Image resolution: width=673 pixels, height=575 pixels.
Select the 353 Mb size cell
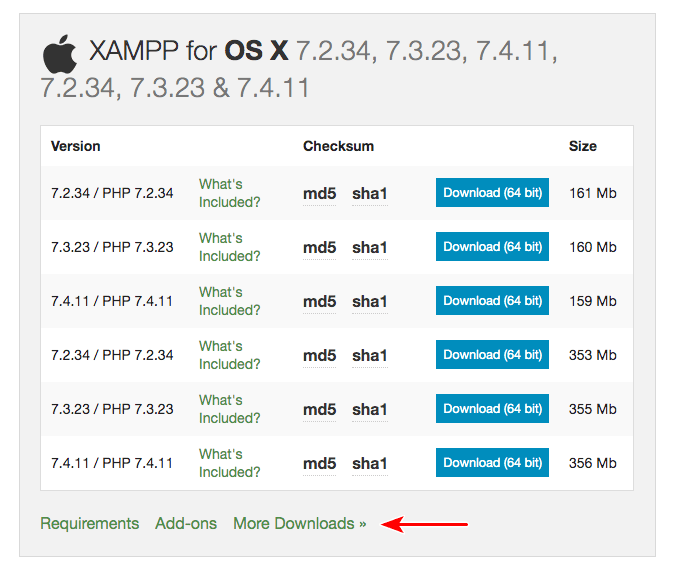coord(593,355)
